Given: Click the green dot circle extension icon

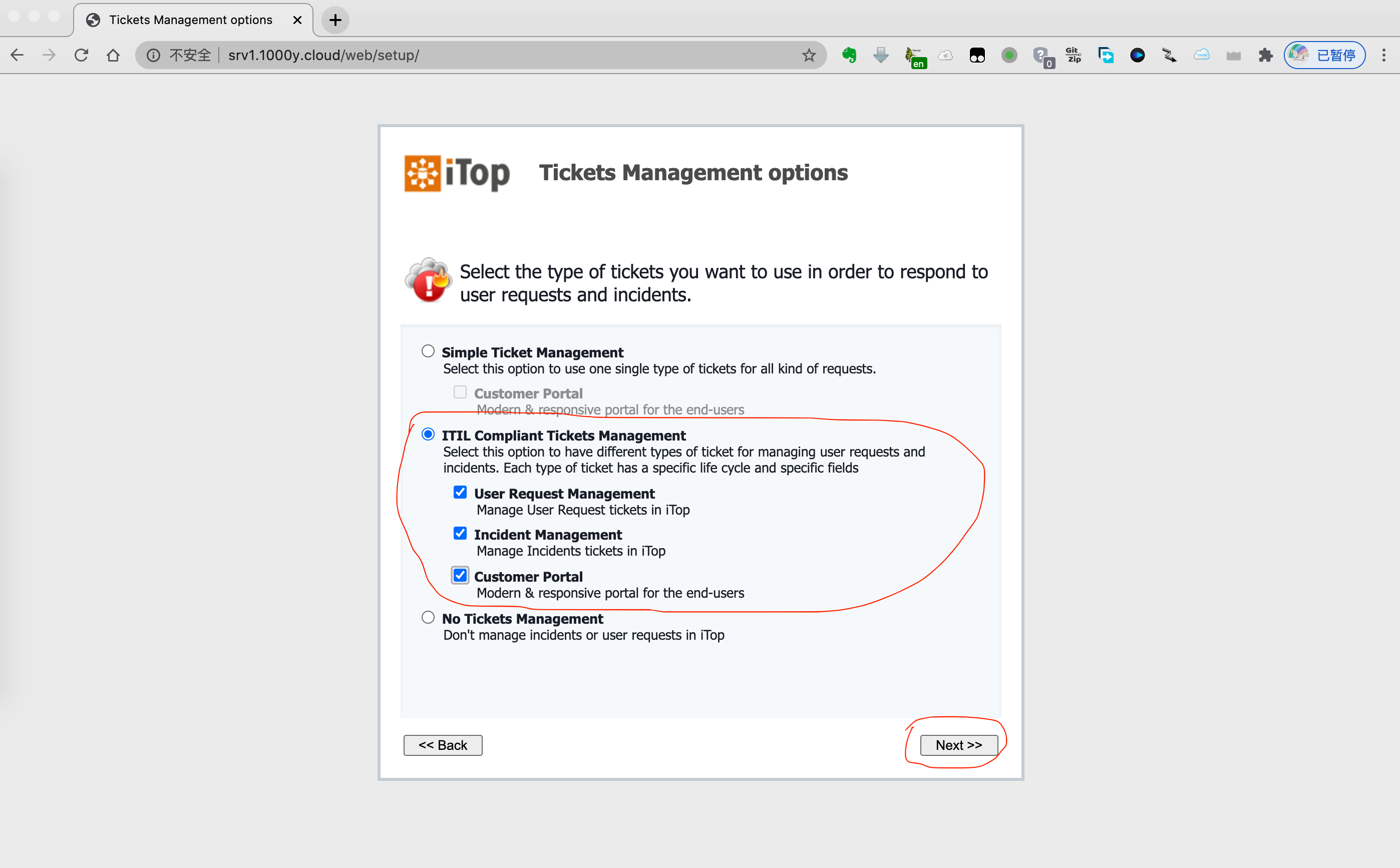Looking at the screenshot, I should (x=1009, y=55).
